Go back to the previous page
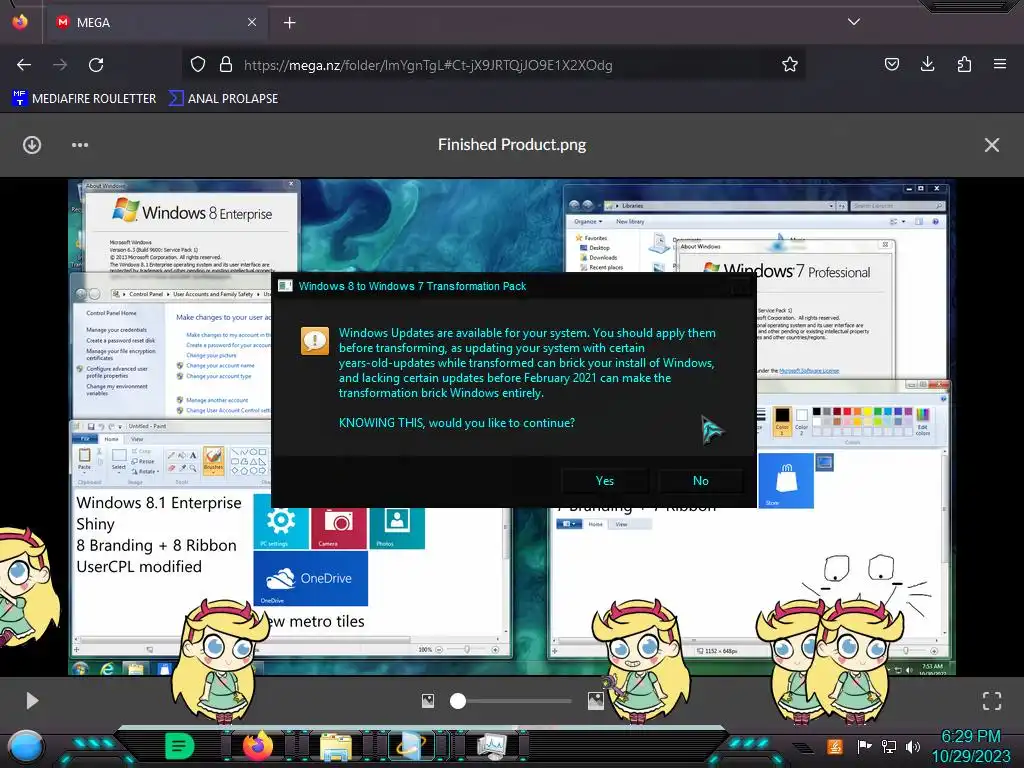The width and height of the screenshot is (1024, 768). (x=24, y=65)
